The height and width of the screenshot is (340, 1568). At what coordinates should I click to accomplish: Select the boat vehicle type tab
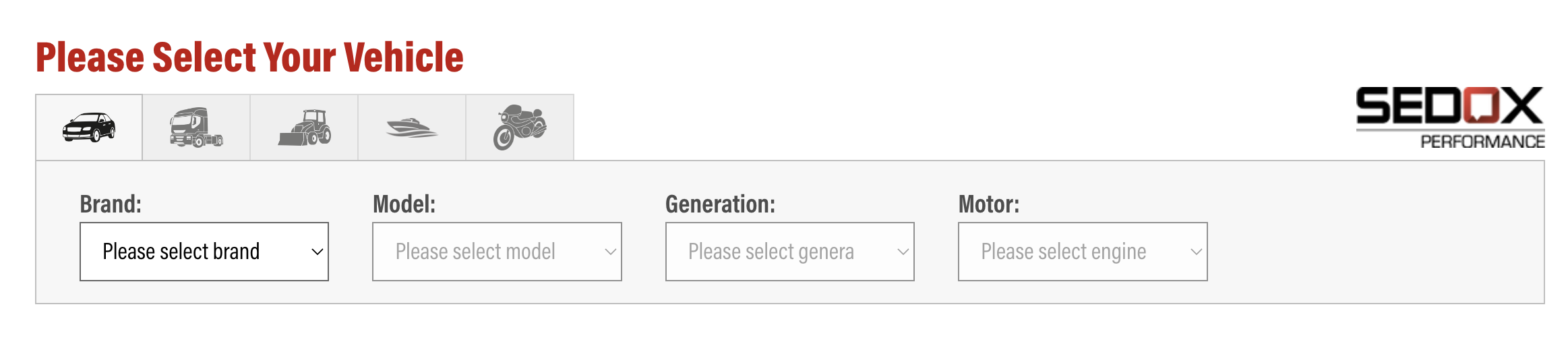412,128
